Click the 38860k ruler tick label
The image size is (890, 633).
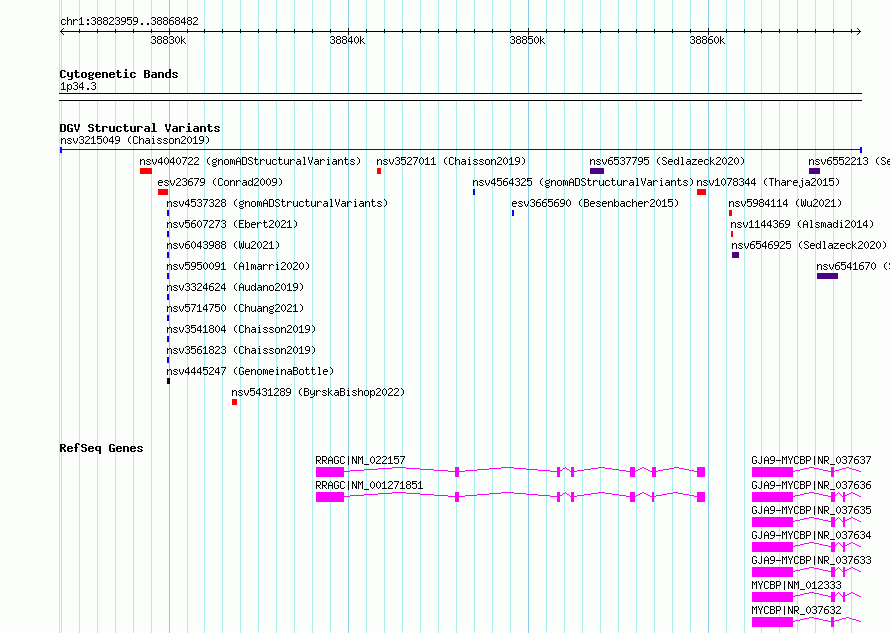pyautogui.click(x=707, y=40)
